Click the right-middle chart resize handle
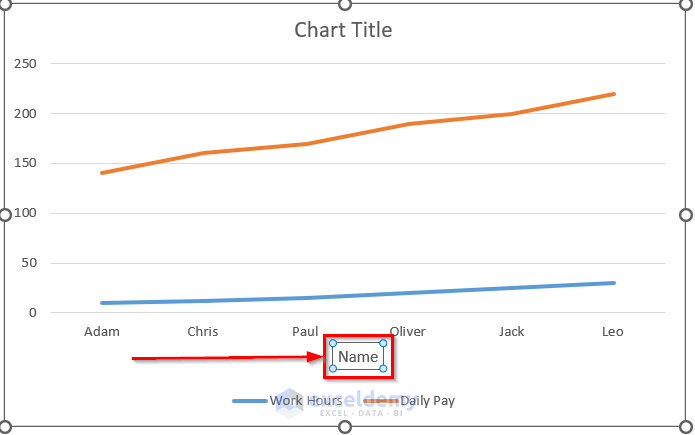 [686, 215]
